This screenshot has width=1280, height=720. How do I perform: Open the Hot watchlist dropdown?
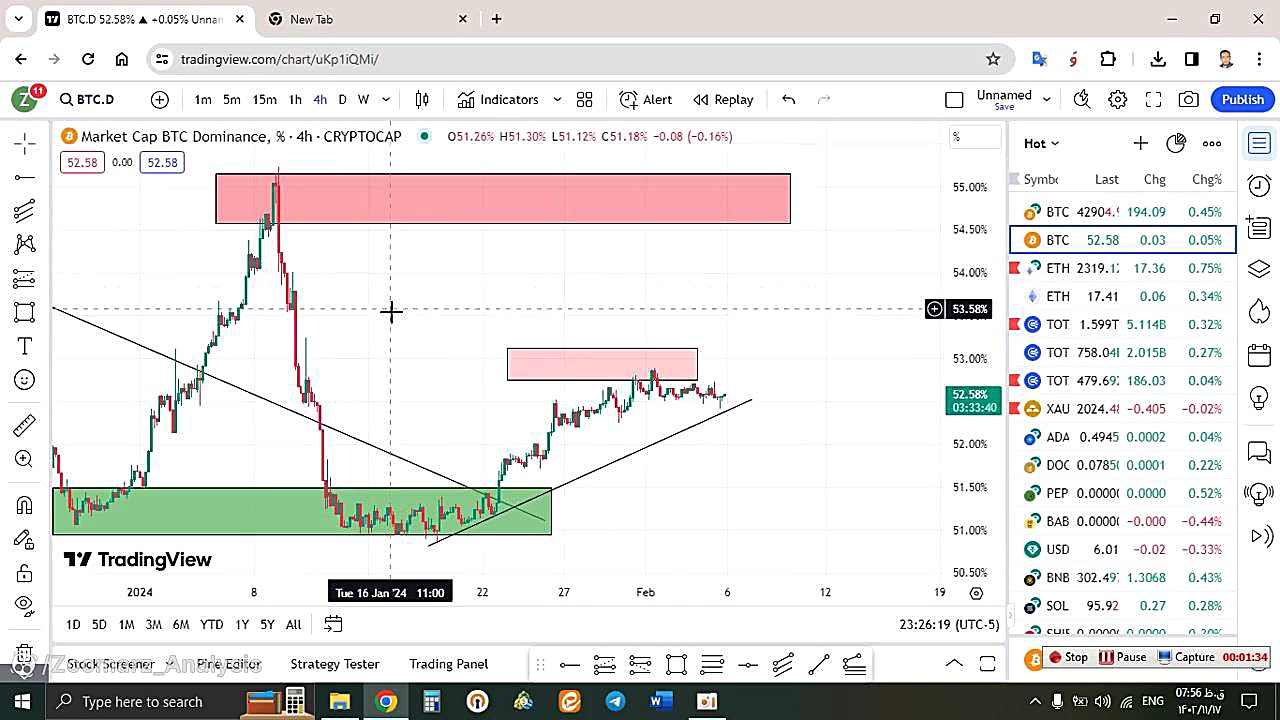pos(1041,143)
